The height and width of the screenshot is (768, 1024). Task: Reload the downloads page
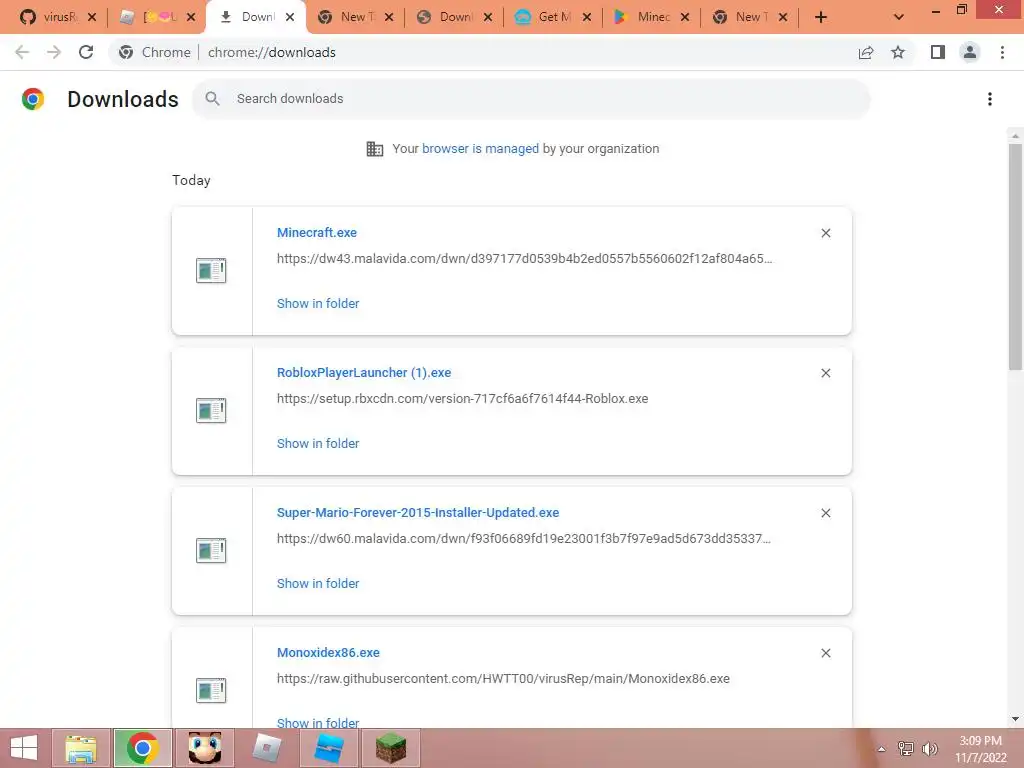[x=86, y=52]
